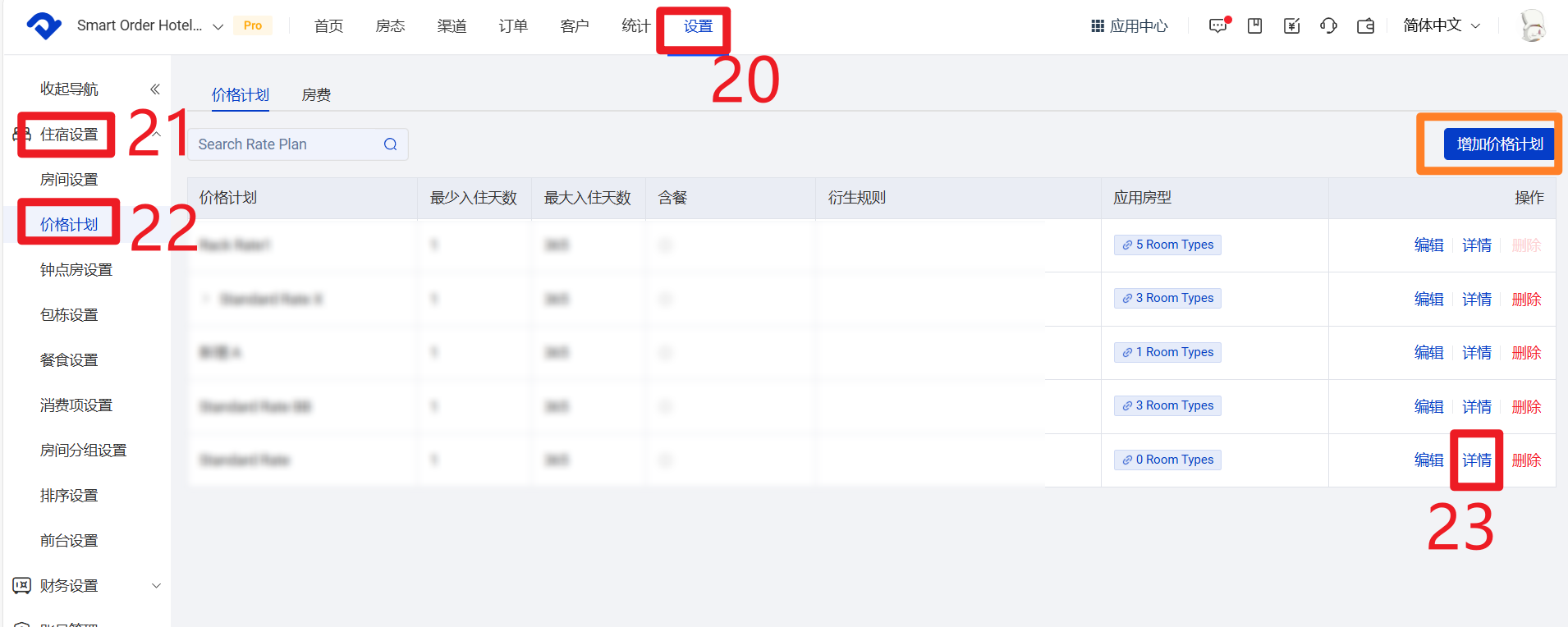This screenshot has height=627, width=1568.
Task: Click the search magnifier in Rate Plan box
Action: [x=391, y=144]
